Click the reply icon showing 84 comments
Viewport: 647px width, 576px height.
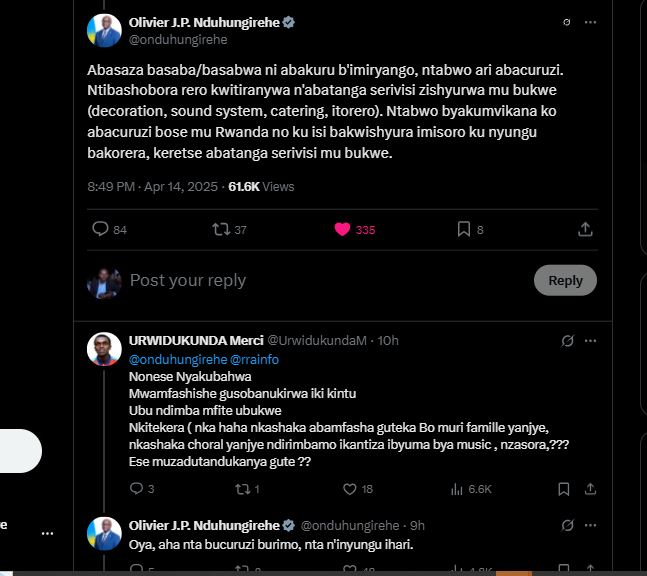pyautogui.click(x=100, y=229)
